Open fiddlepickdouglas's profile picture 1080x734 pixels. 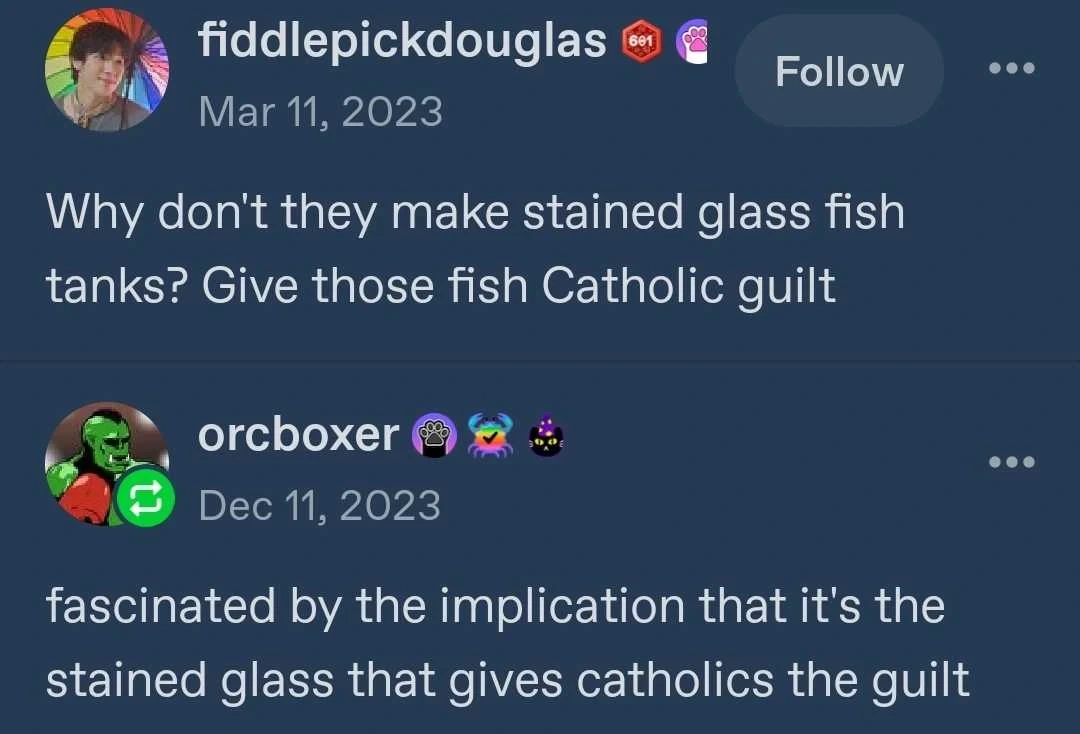[107, 70]
